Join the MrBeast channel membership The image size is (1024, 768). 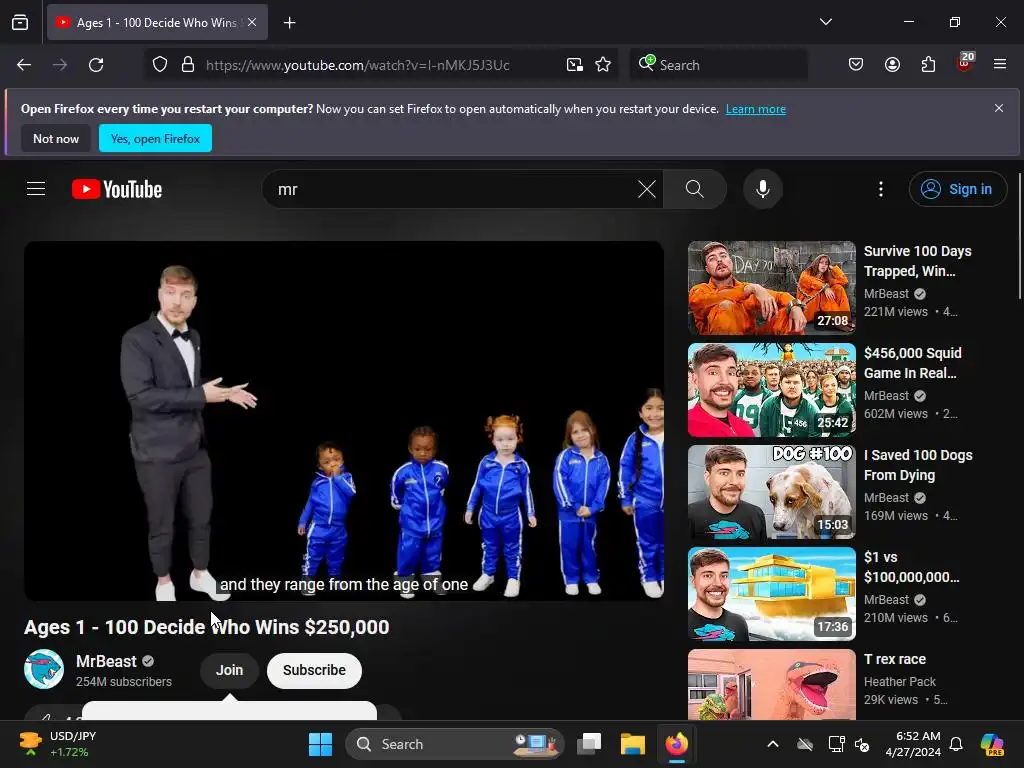229,671
